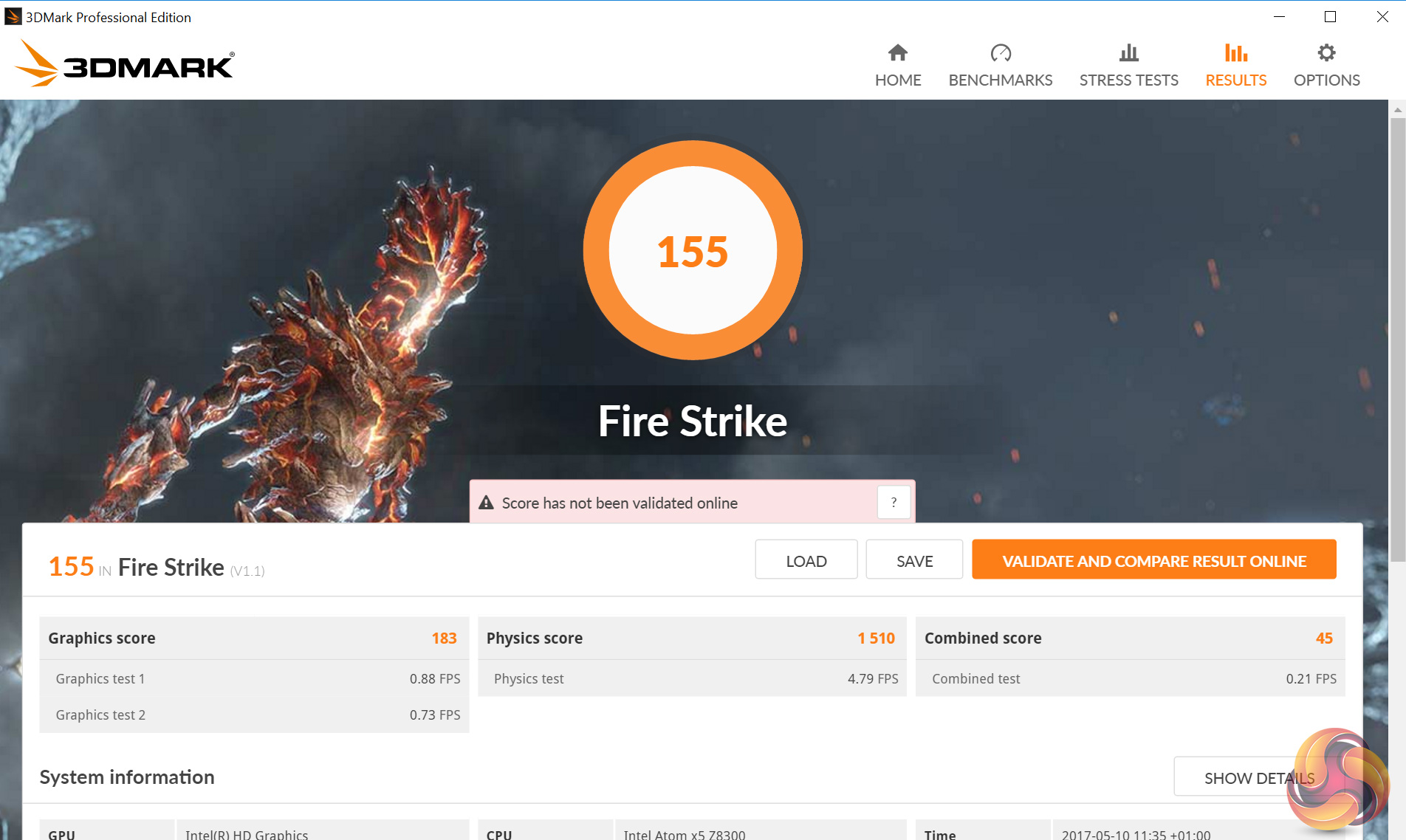Click Graphics test 2 row label
Screen dimensions: 1406x840
(100, 715)
